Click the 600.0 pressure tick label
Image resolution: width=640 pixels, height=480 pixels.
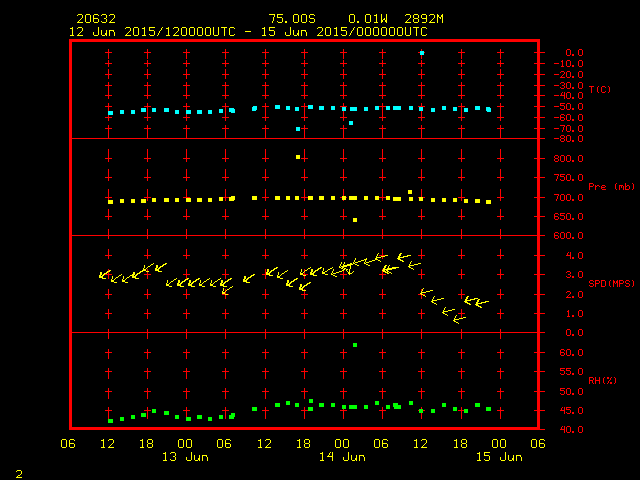[x=566, y=236]
